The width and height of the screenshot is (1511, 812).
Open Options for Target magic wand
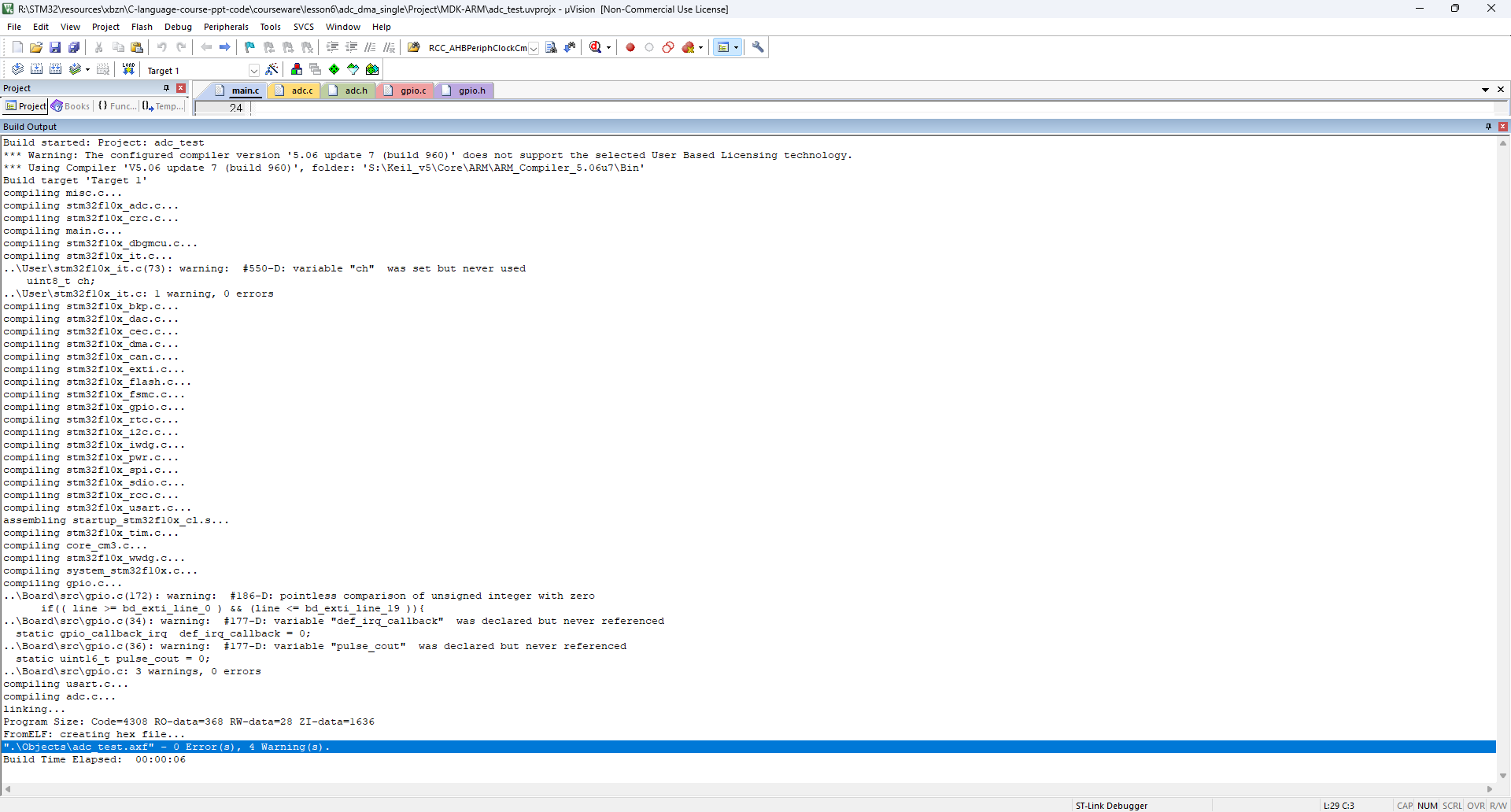click(272, 69)
